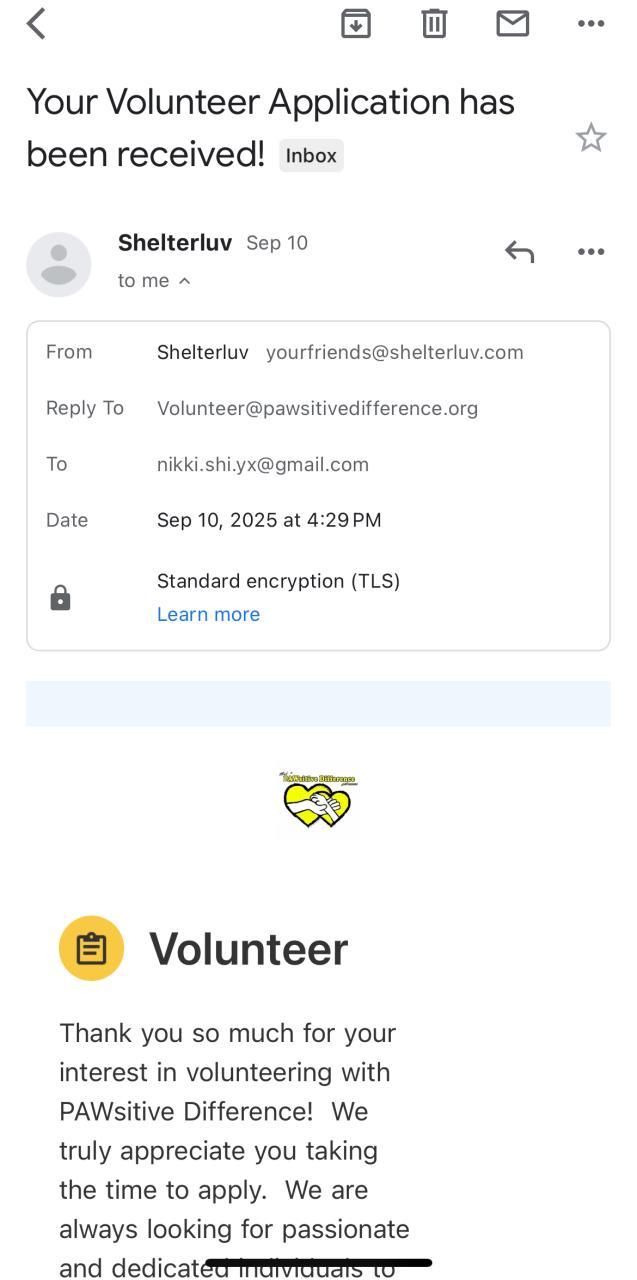Open message-specific more options menu
Viewport: 637px width, 1280px height.
pyautogui.click(x=591, y=252)
